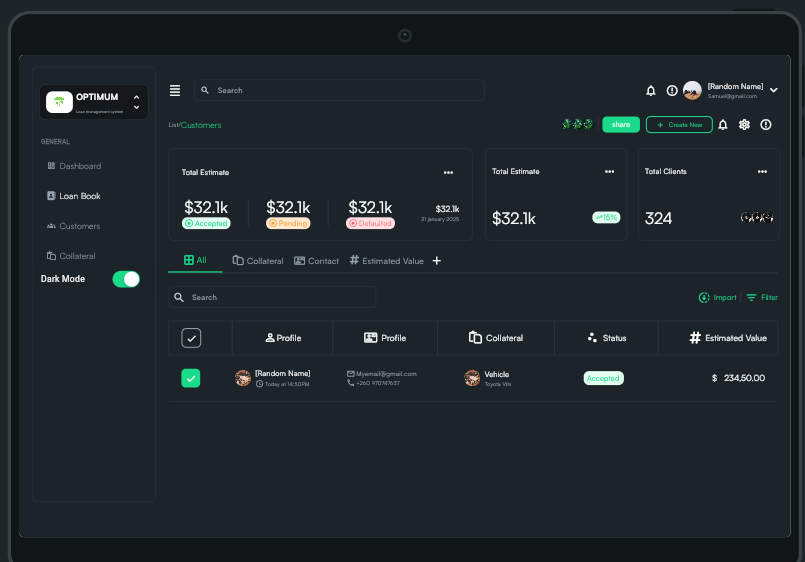Click the Customers breadcrumb link
The width and height of the screenshot is (805, 562).
point(201,125)
